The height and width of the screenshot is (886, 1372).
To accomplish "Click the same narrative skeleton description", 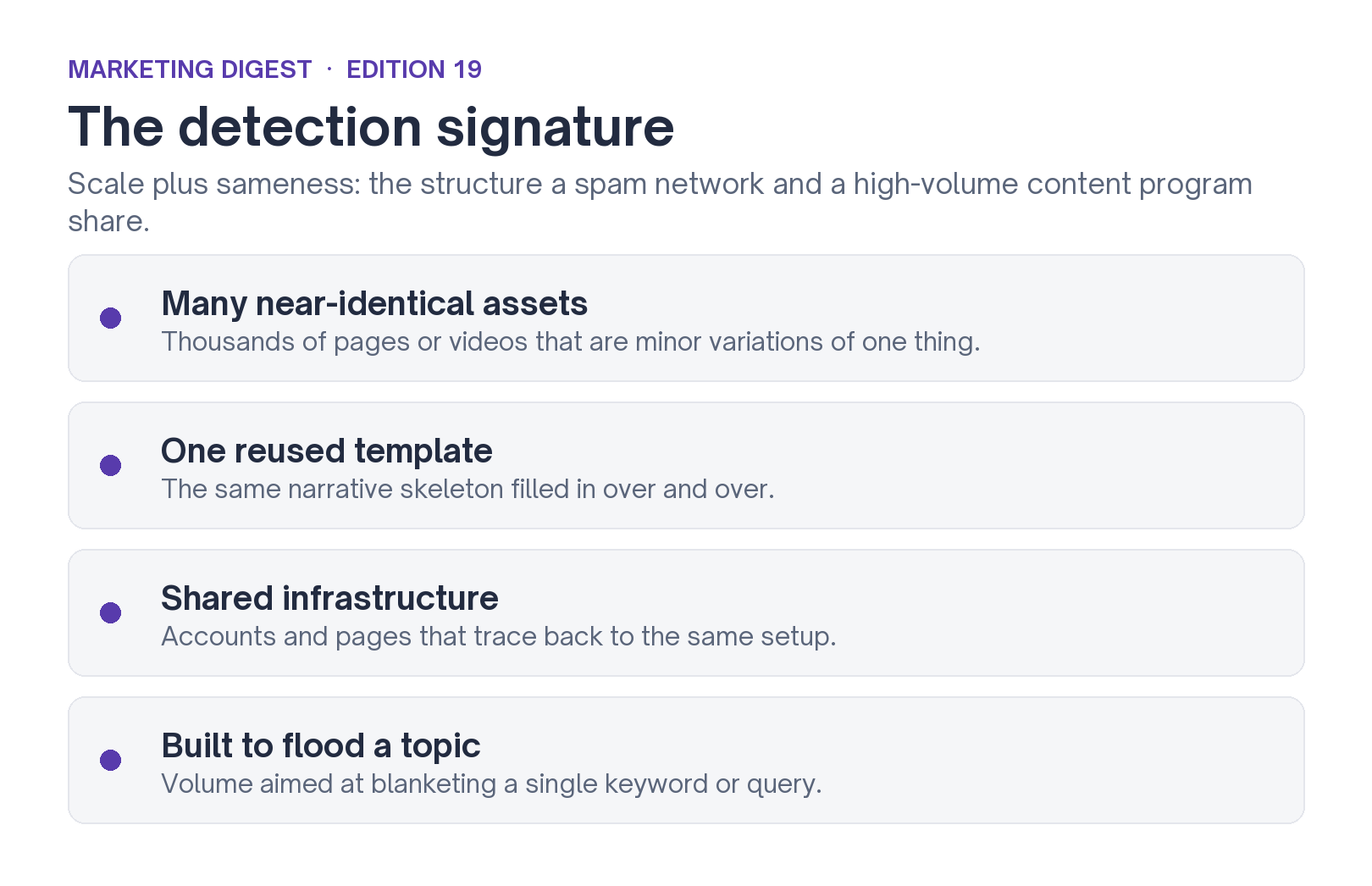I will coord(467,489).
